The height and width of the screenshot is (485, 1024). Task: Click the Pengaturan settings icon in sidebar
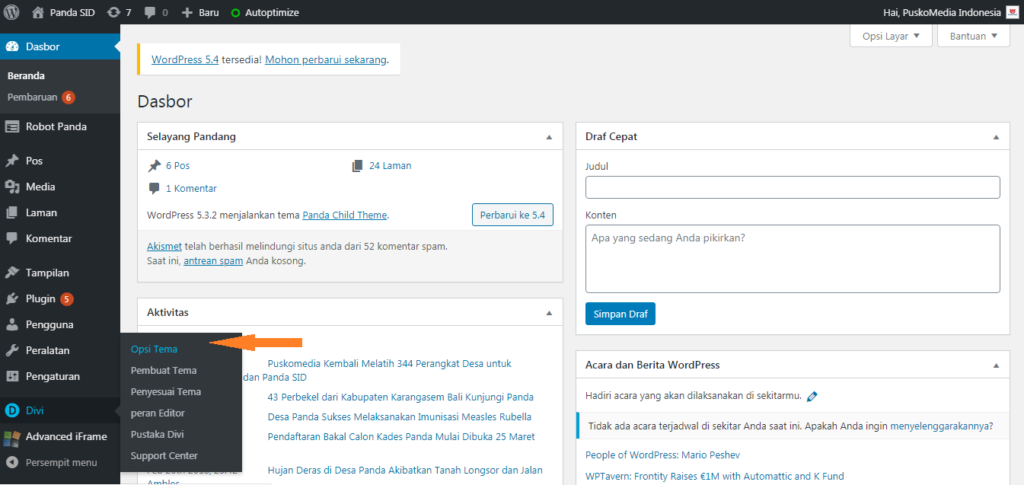pyautogui.click(x=12, y=377)
